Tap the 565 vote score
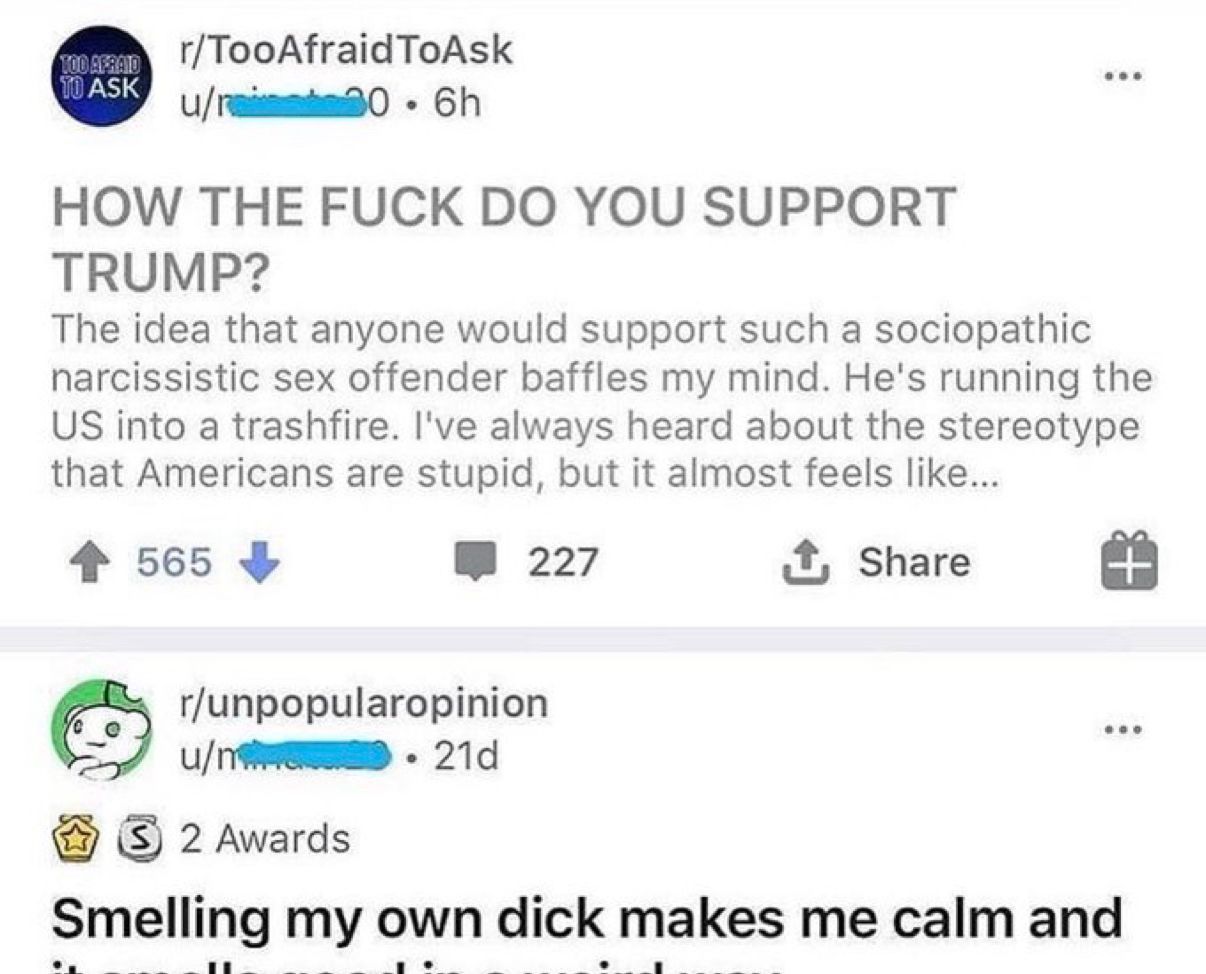1206x974 pixels. [x=174, y=563]
